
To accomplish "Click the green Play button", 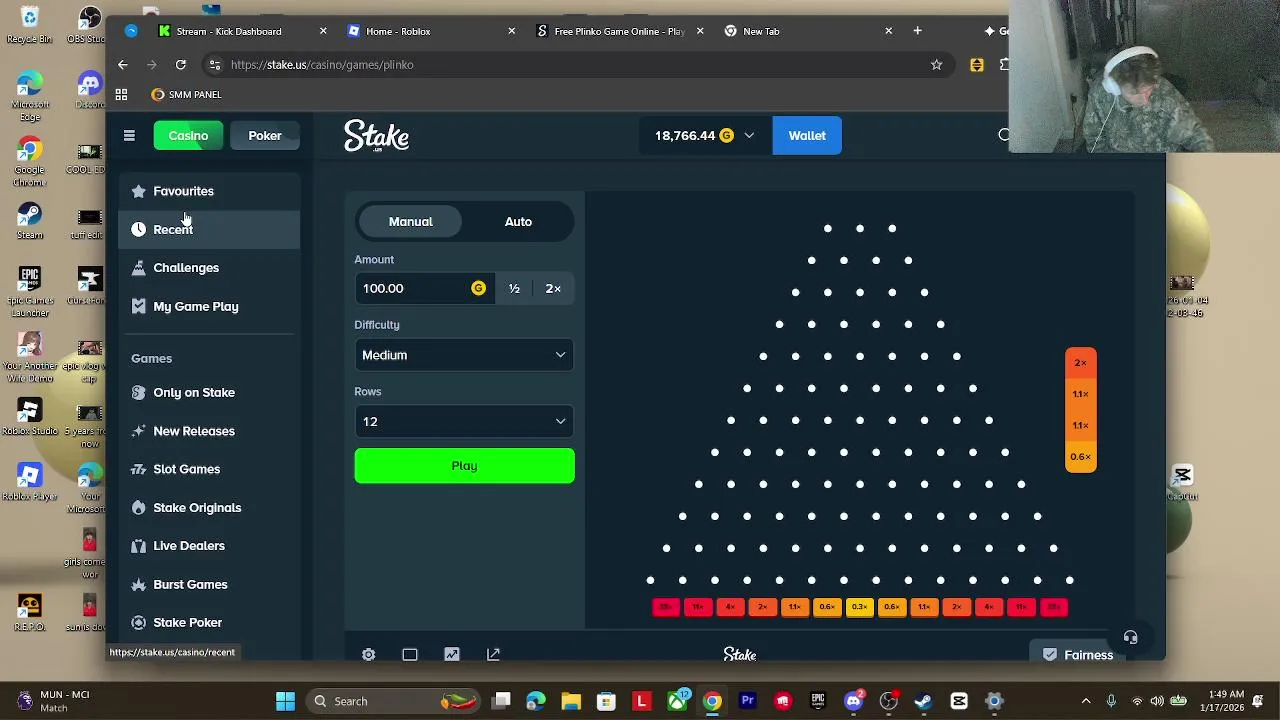I will (x=464, y=466).
